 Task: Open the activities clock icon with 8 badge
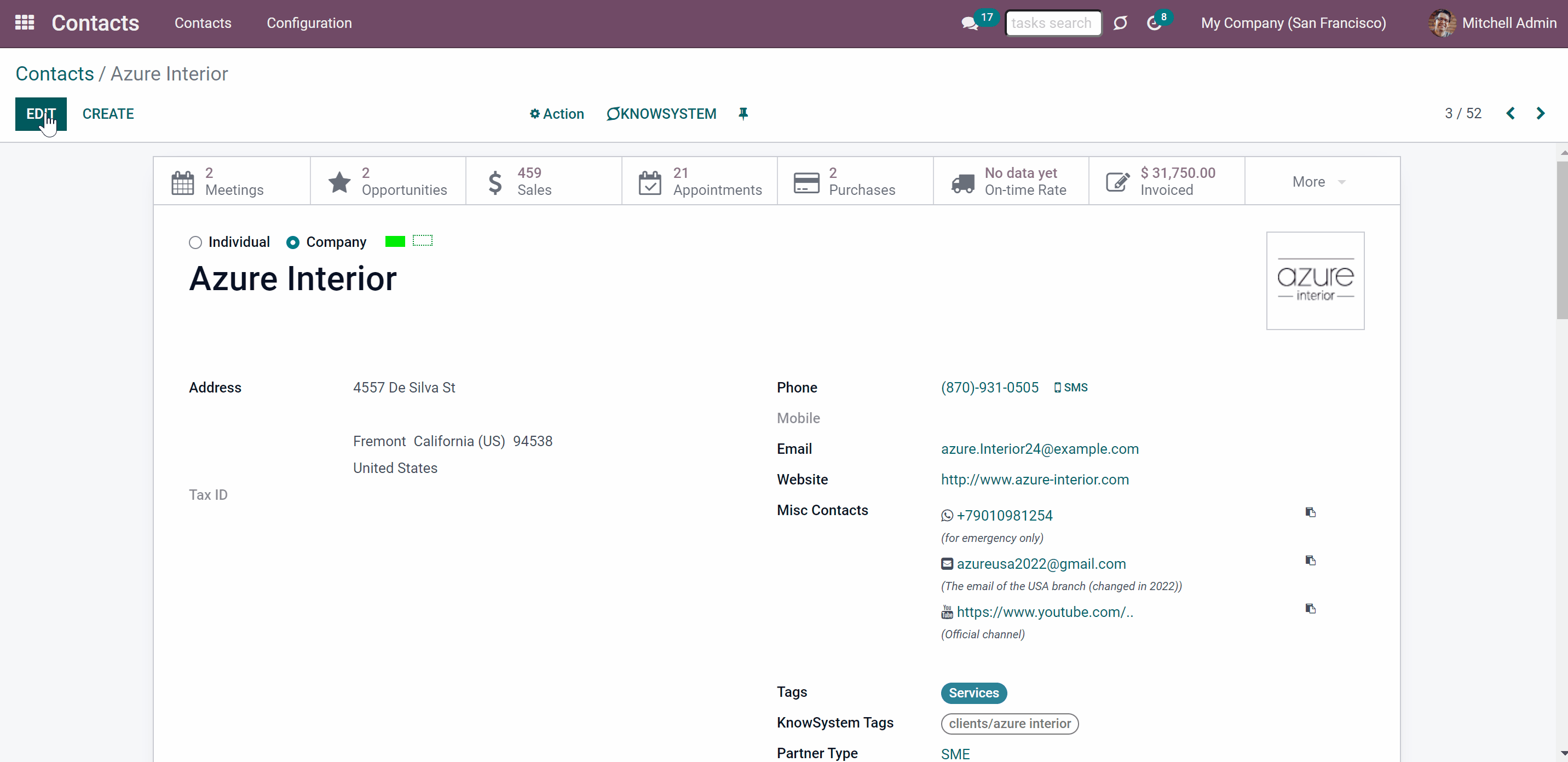1154,23
